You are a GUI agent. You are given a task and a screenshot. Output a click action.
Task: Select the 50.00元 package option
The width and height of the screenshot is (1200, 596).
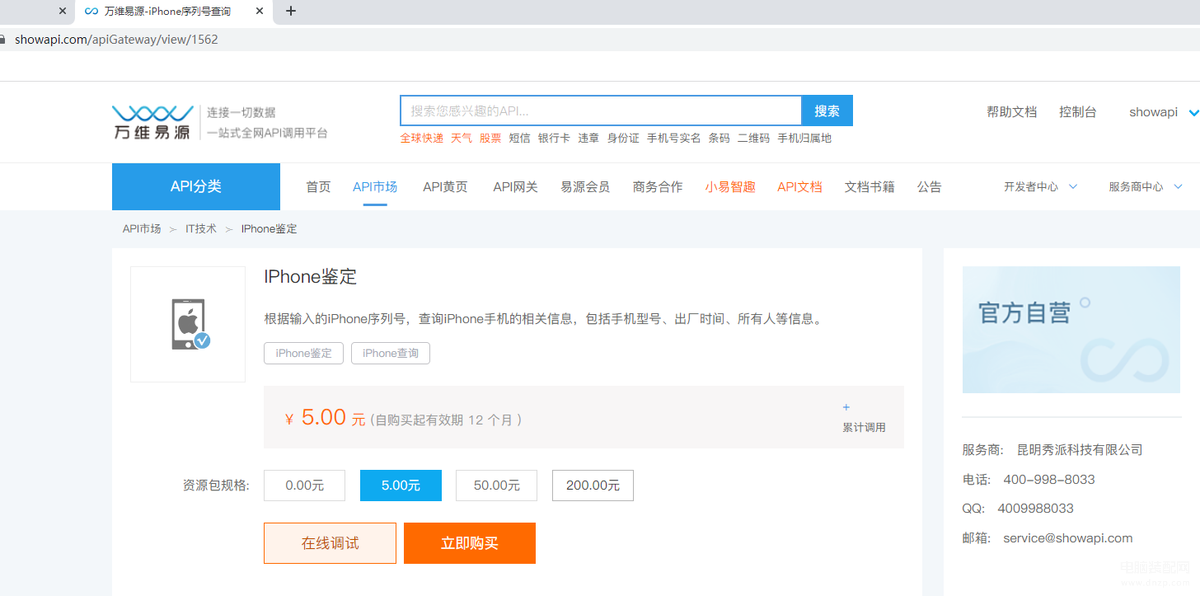tap(497, 485)
